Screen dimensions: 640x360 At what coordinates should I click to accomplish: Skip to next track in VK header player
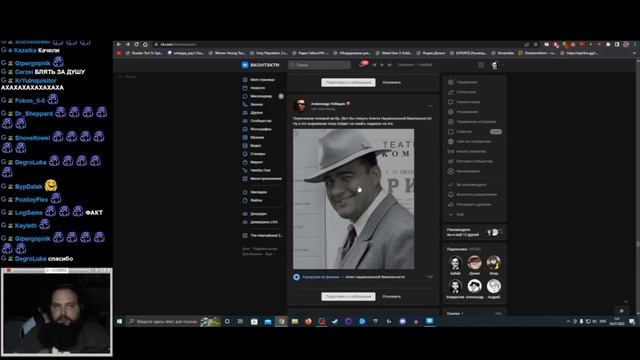[389, 65]
